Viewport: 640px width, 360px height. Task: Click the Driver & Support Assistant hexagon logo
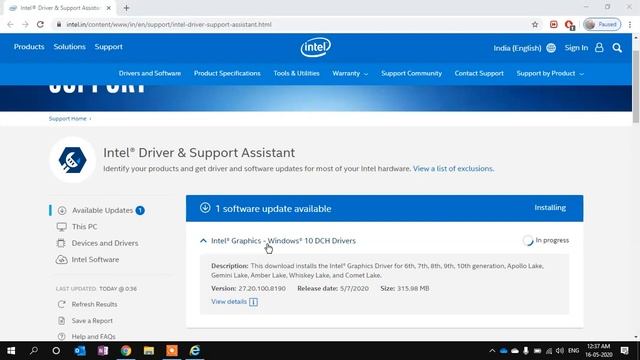point(72,160)
